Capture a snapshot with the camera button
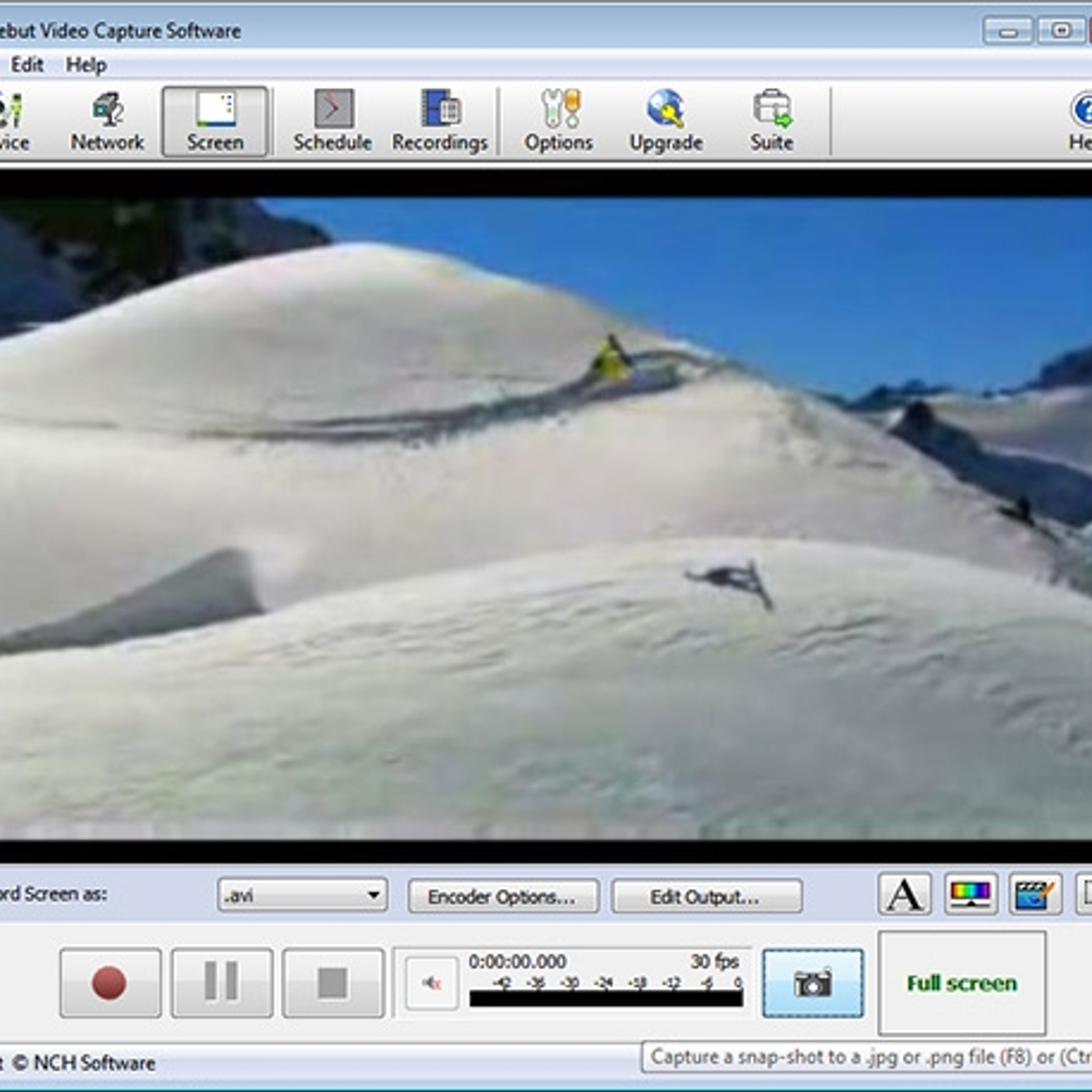 pos(812,983)
